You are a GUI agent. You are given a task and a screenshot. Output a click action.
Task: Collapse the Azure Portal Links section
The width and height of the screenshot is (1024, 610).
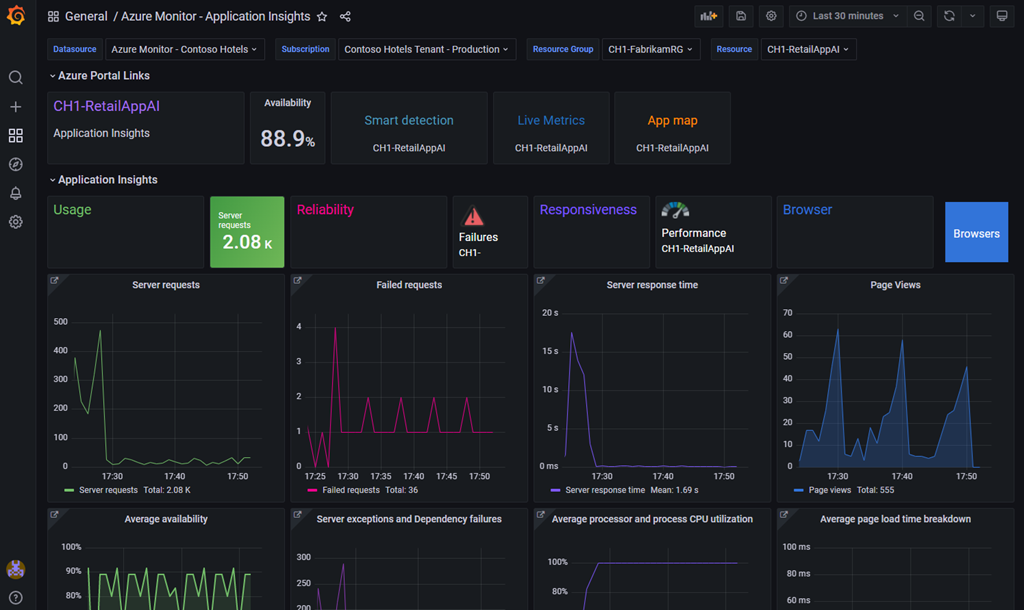coord(100,75)
